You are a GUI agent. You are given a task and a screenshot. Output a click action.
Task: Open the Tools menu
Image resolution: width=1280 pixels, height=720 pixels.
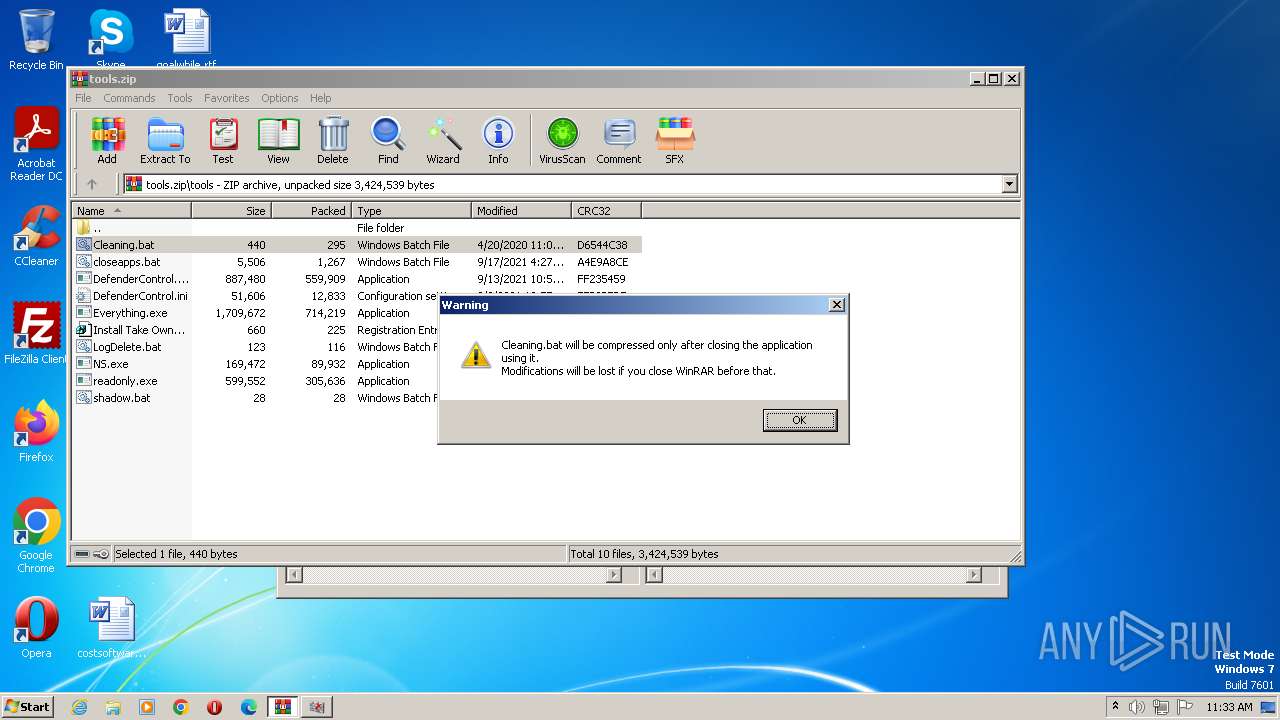(180, 98)
